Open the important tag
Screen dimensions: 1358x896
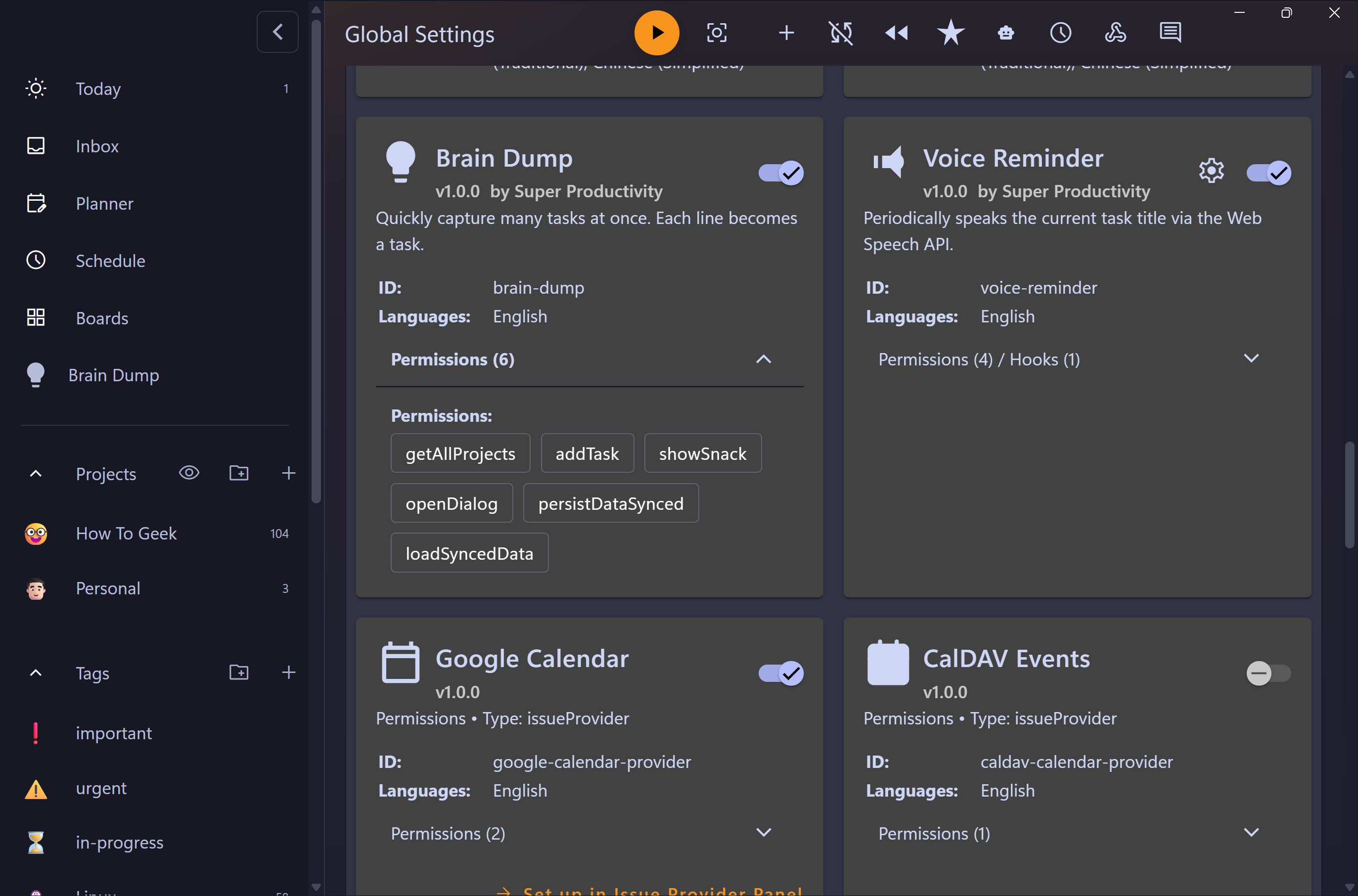tap(154, 733)
